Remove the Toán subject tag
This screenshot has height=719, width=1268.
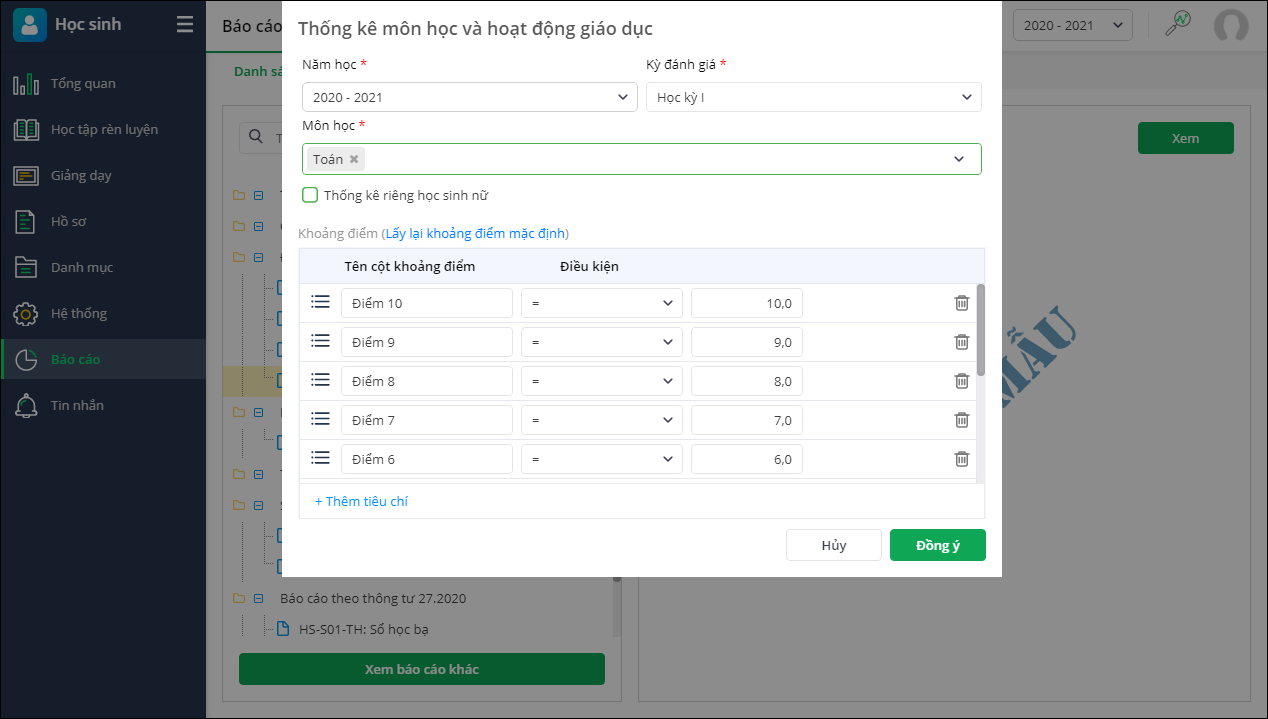[x=354, y=159]
